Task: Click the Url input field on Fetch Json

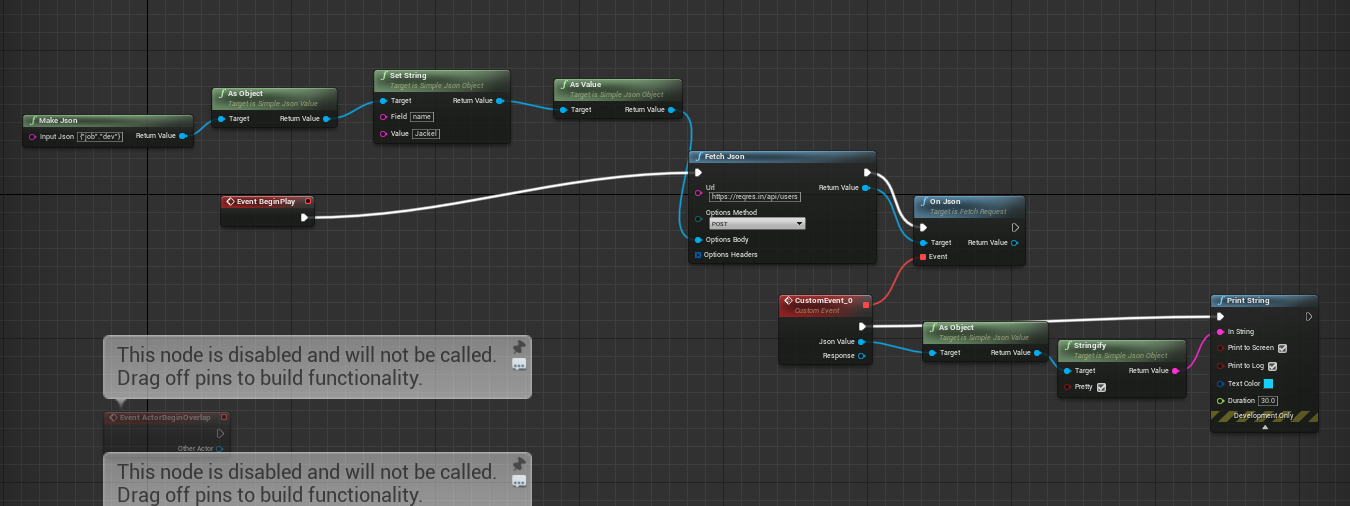Action: coord(755,197)
